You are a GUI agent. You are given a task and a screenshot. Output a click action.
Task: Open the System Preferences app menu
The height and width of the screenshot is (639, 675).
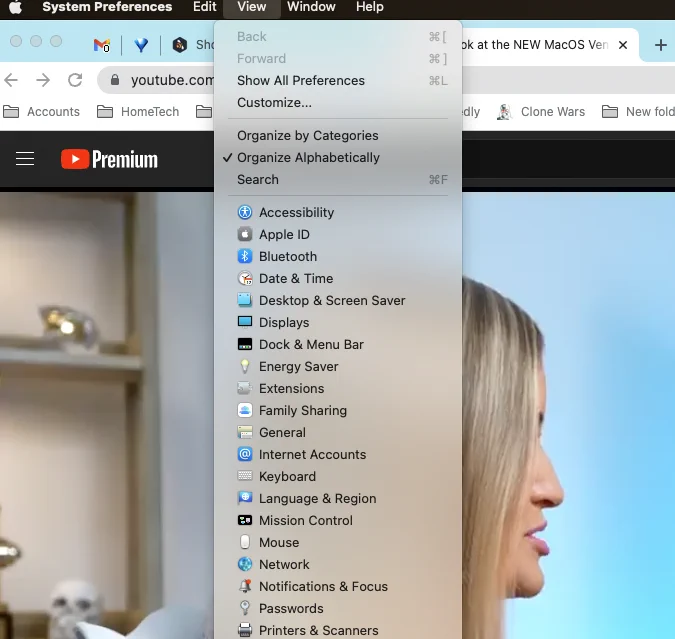point(107,7)
